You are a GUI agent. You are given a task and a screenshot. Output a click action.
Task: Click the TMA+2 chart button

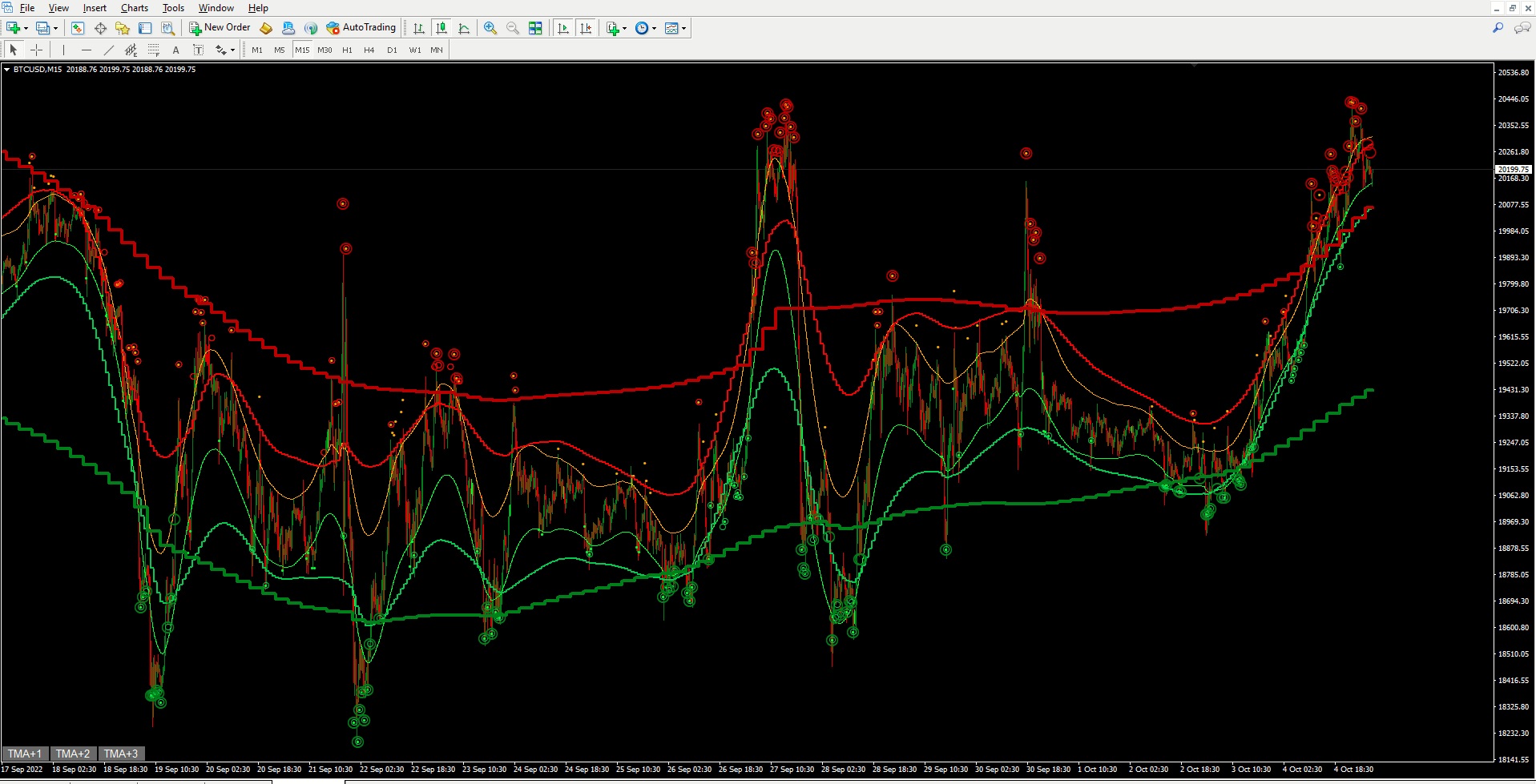(73, 754)
